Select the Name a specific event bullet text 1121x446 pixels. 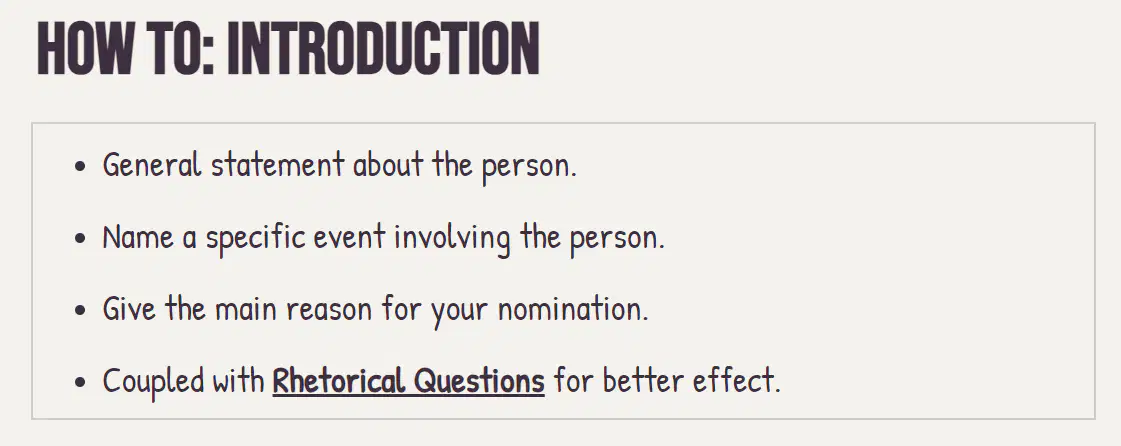coord(384,237)
